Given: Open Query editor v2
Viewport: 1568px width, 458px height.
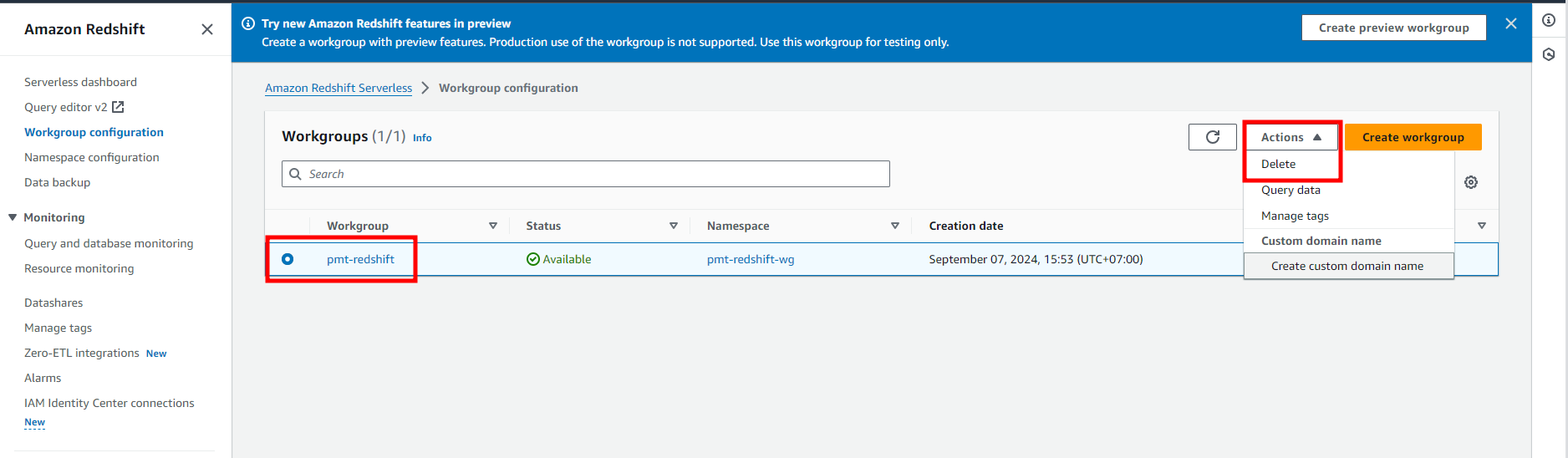Looking at the screenshot, I should tap(65, 107).
